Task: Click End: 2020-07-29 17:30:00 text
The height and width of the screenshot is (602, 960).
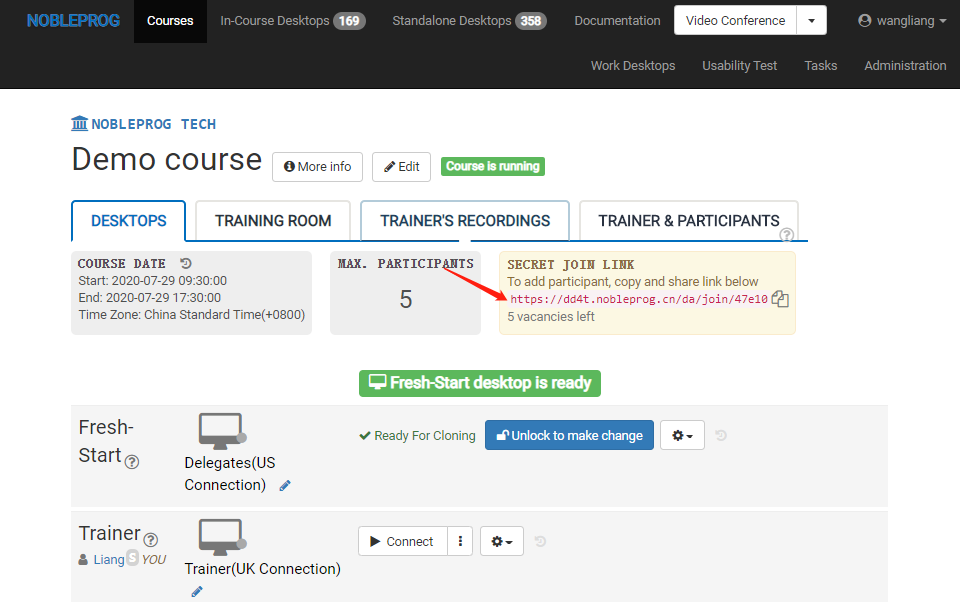Action: pos(149,298)
